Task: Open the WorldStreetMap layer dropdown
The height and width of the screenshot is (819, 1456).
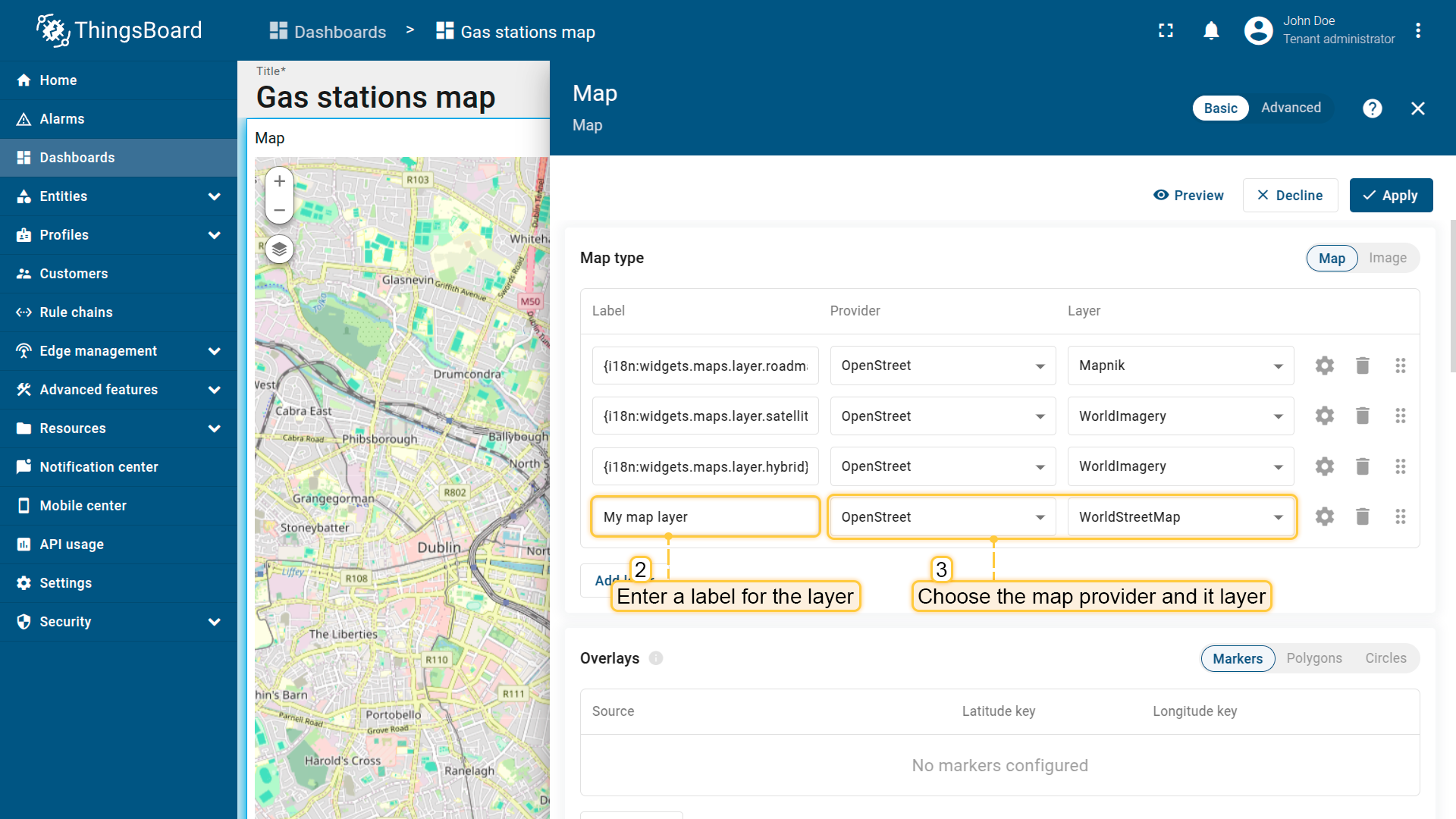Action: coord(1180,517)
